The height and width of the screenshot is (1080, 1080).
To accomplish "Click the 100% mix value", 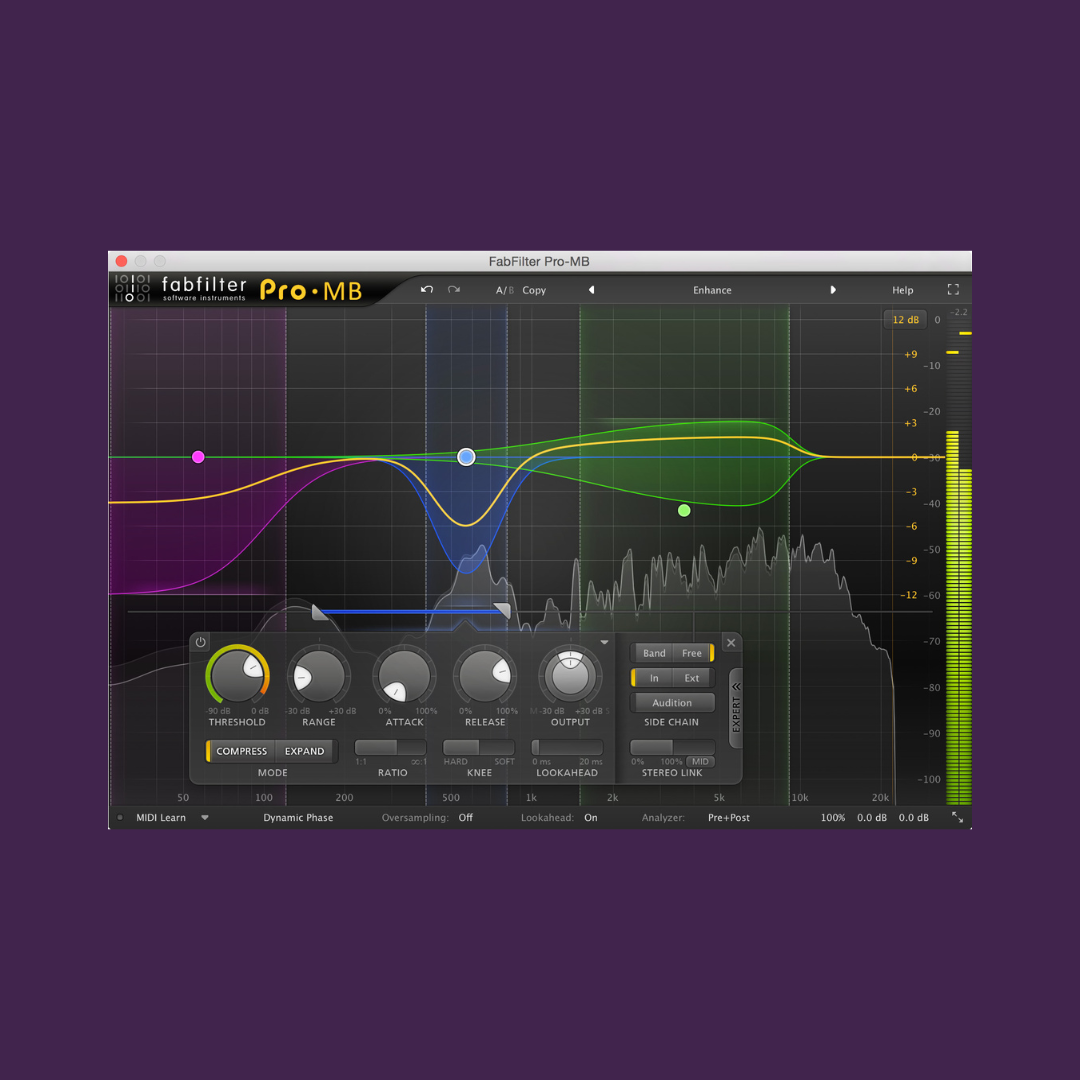I will [x=833, y=818].
